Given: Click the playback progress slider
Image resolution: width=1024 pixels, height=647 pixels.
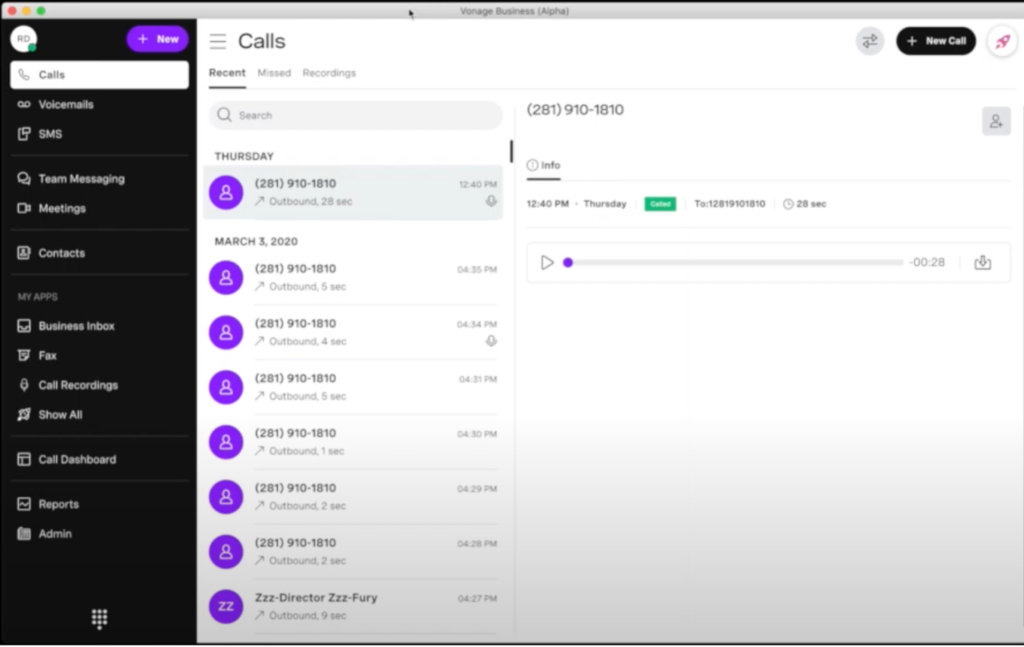Looking at the screenshot, I should pyautogui.click(x=700, y=262).
